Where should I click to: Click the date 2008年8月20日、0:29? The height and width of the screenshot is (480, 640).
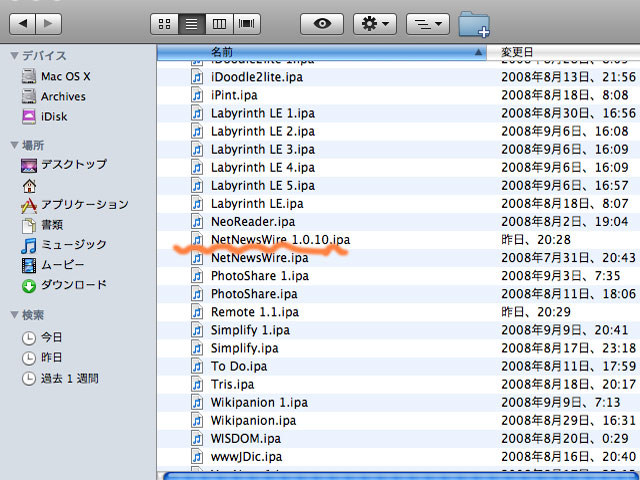(564, 438)
